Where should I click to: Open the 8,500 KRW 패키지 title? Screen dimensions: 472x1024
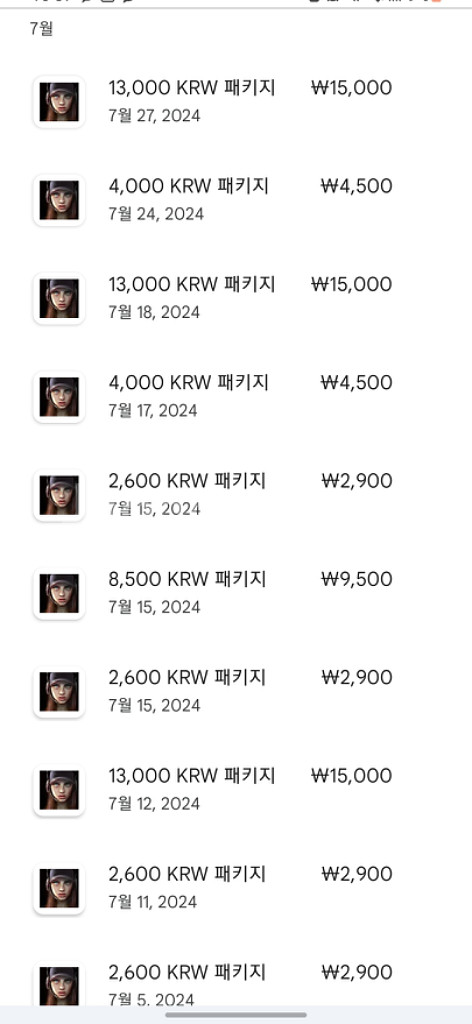(x=187, y=579)
